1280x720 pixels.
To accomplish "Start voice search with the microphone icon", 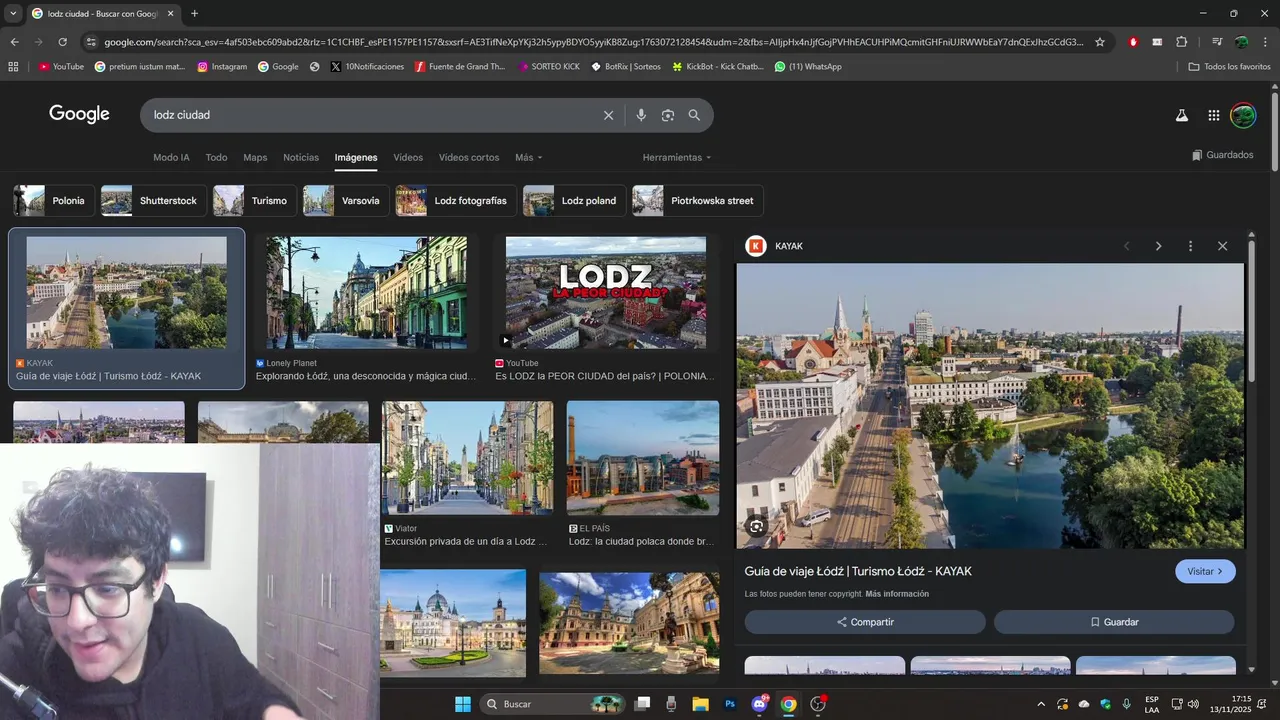I will pyautogui.click(x=641, y=115).
